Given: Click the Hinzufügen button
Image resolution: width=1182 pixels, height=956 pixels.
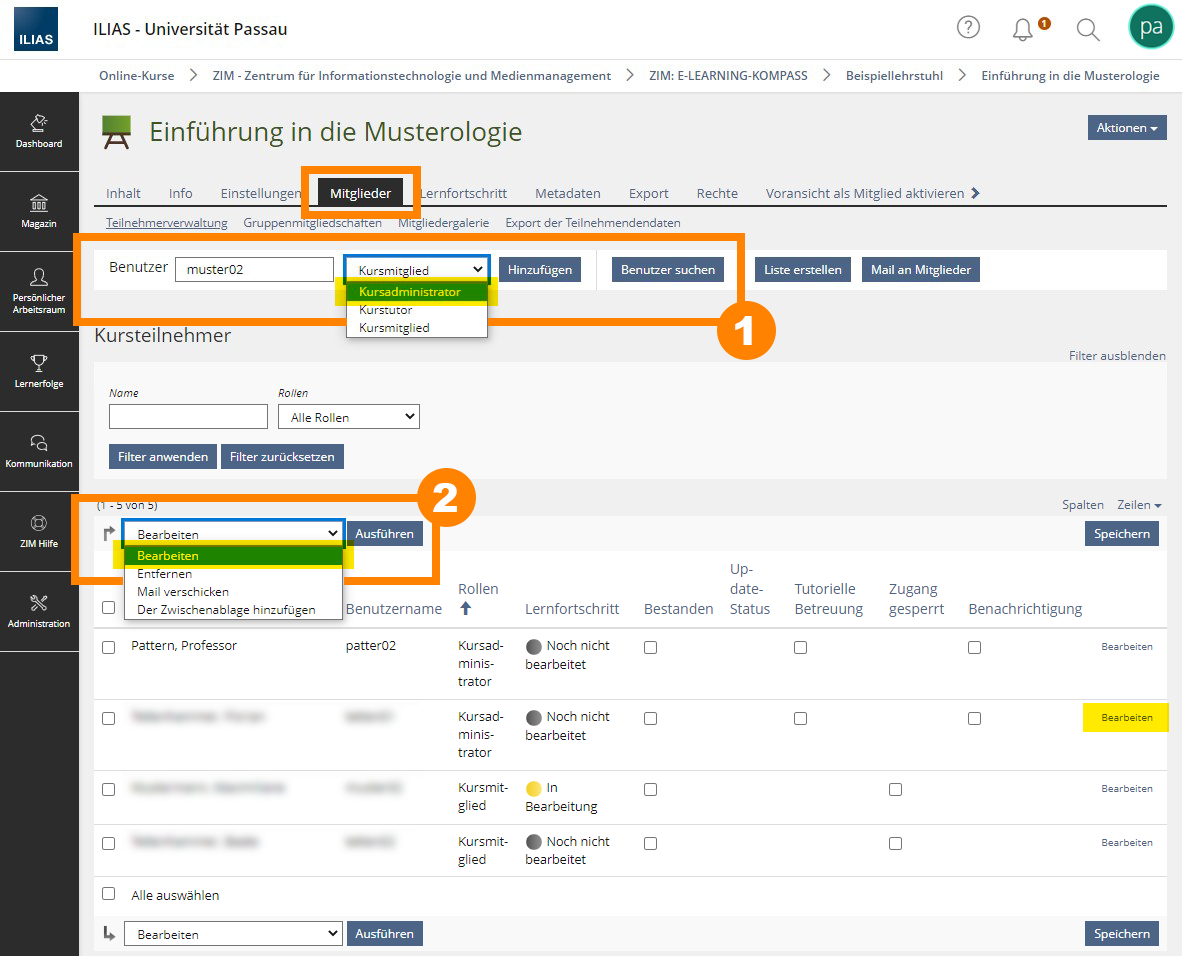Looking at the screenshot, I should click(x=540, y=269).
